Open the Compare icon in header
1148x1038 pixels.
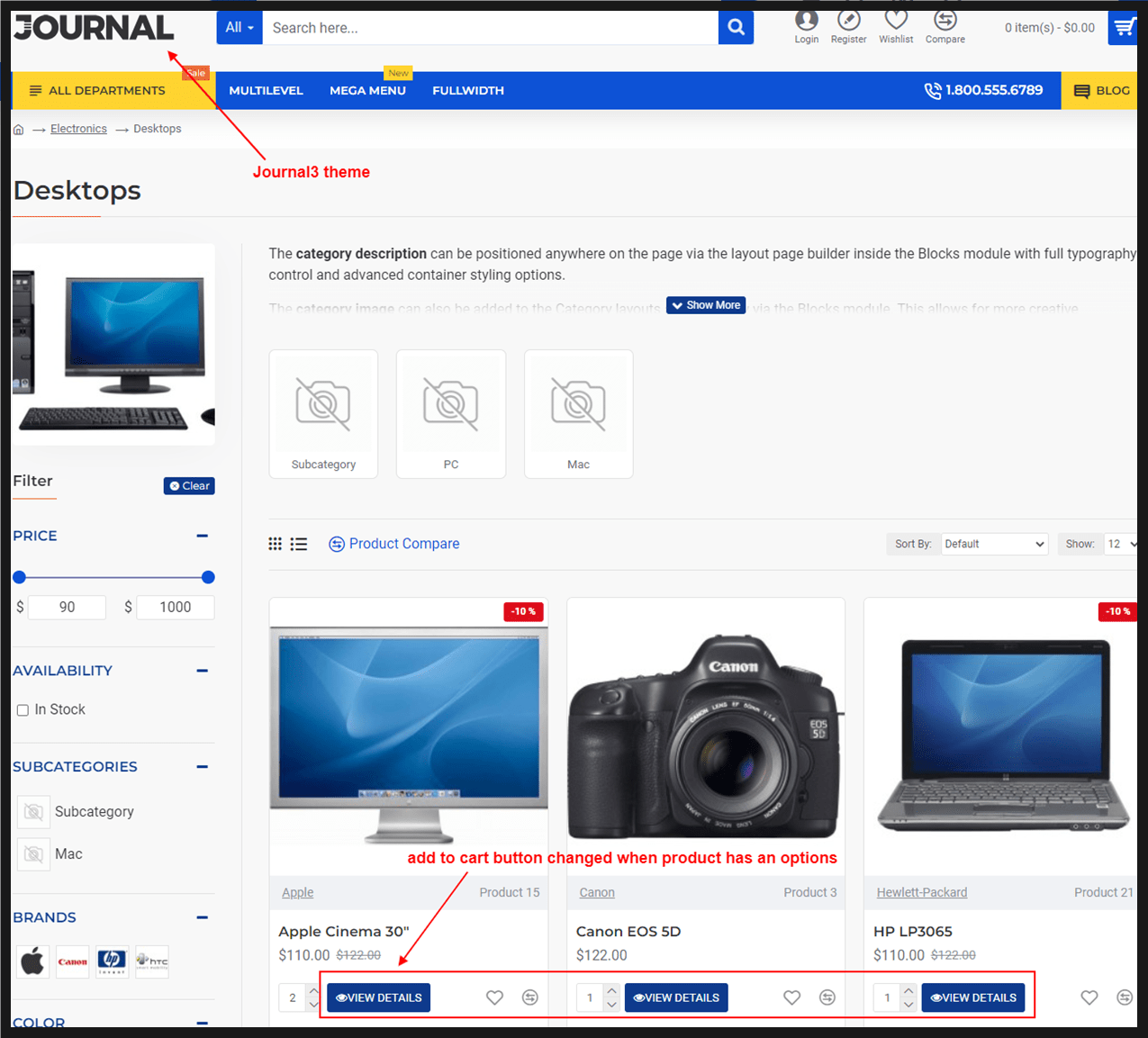(945, 27)
